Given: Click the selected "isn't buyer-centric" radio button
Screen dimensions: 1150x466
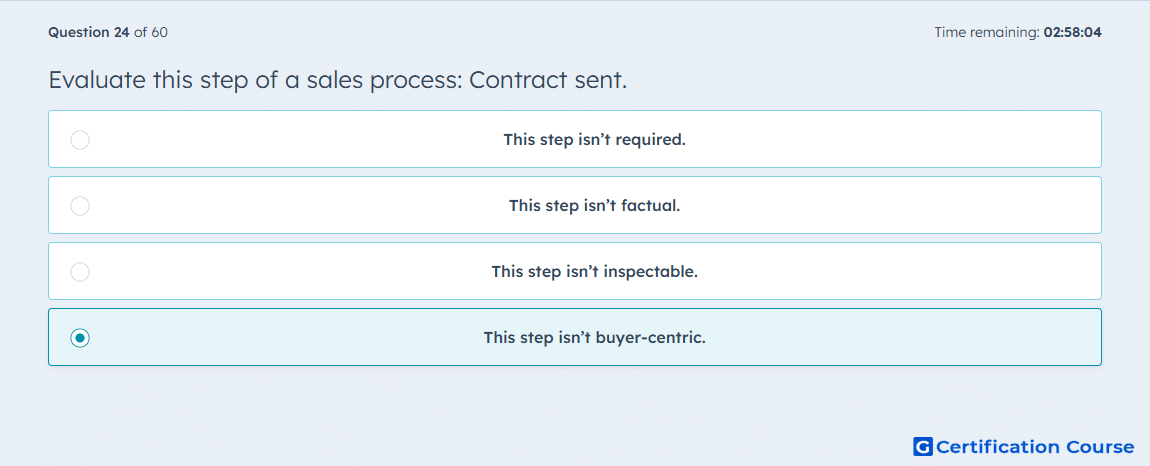Looking at the screenshot, I should coord(80,338).
